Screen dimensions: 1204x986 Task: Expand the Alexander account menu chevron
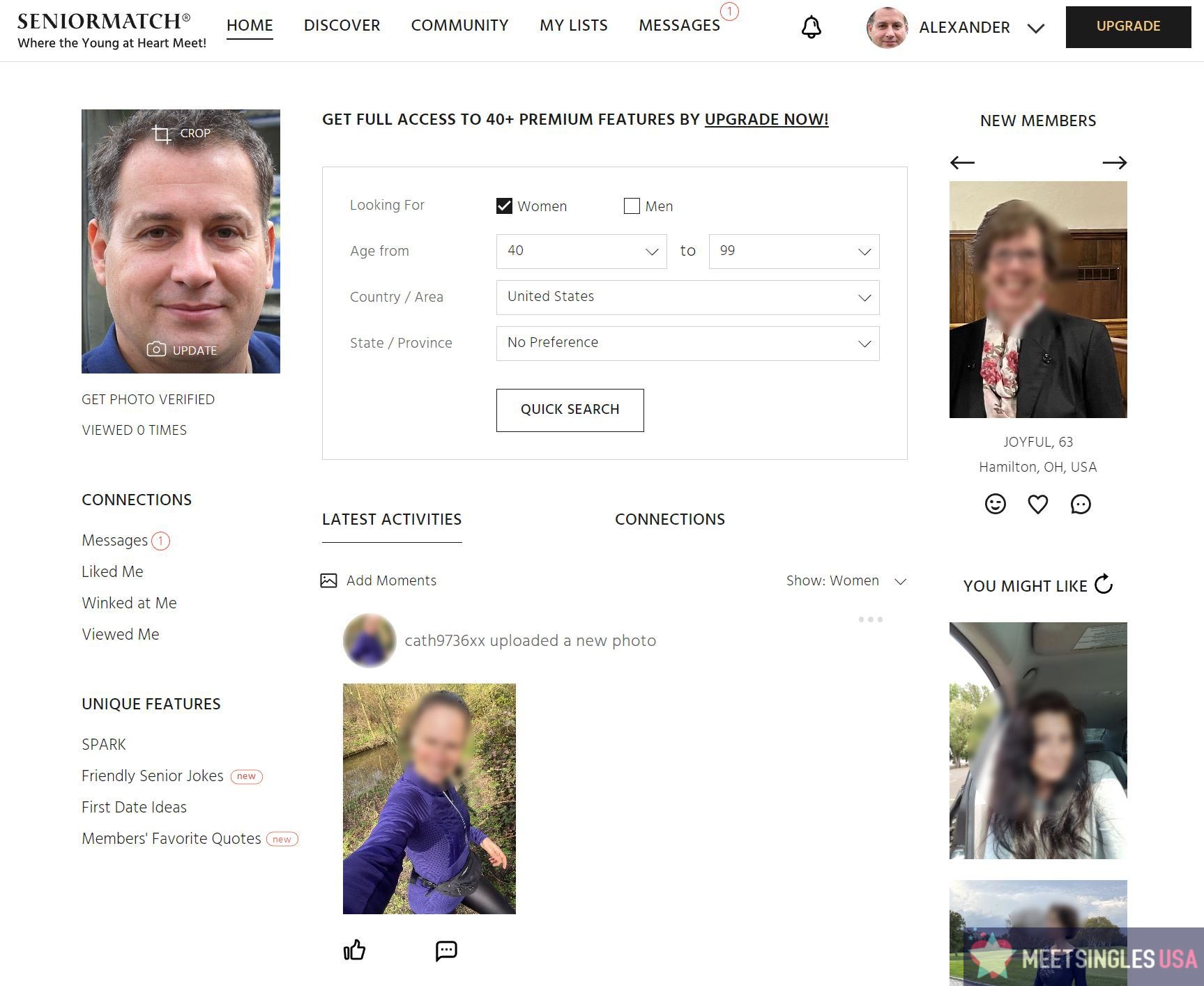(1036, 28)
